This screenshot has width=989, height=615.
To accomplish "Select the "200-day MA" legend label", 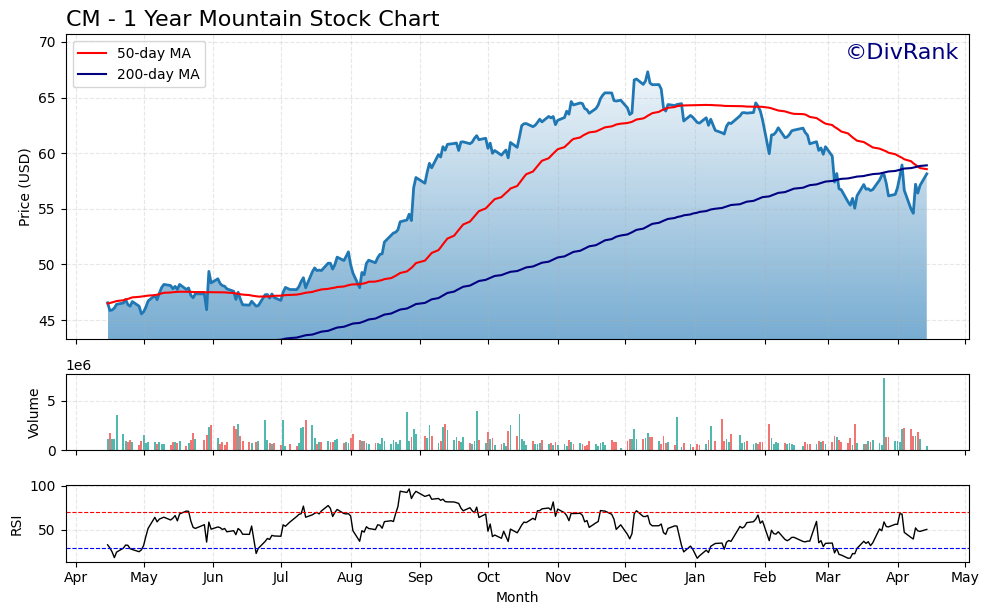I will [x=158, y=74].
